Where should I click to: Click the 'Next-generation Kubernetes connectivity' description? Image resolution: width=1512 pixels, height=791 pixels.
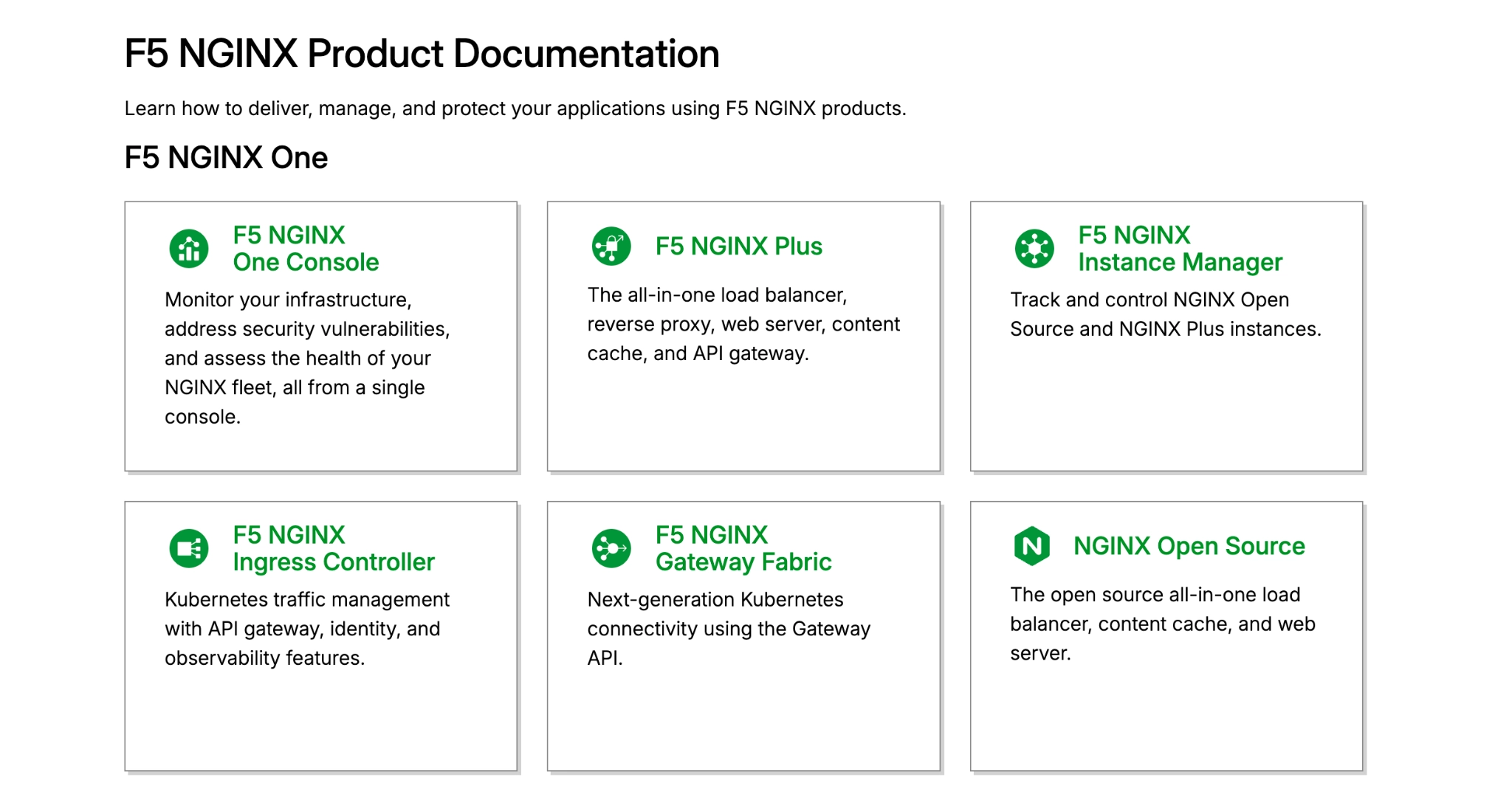(729, 629)
